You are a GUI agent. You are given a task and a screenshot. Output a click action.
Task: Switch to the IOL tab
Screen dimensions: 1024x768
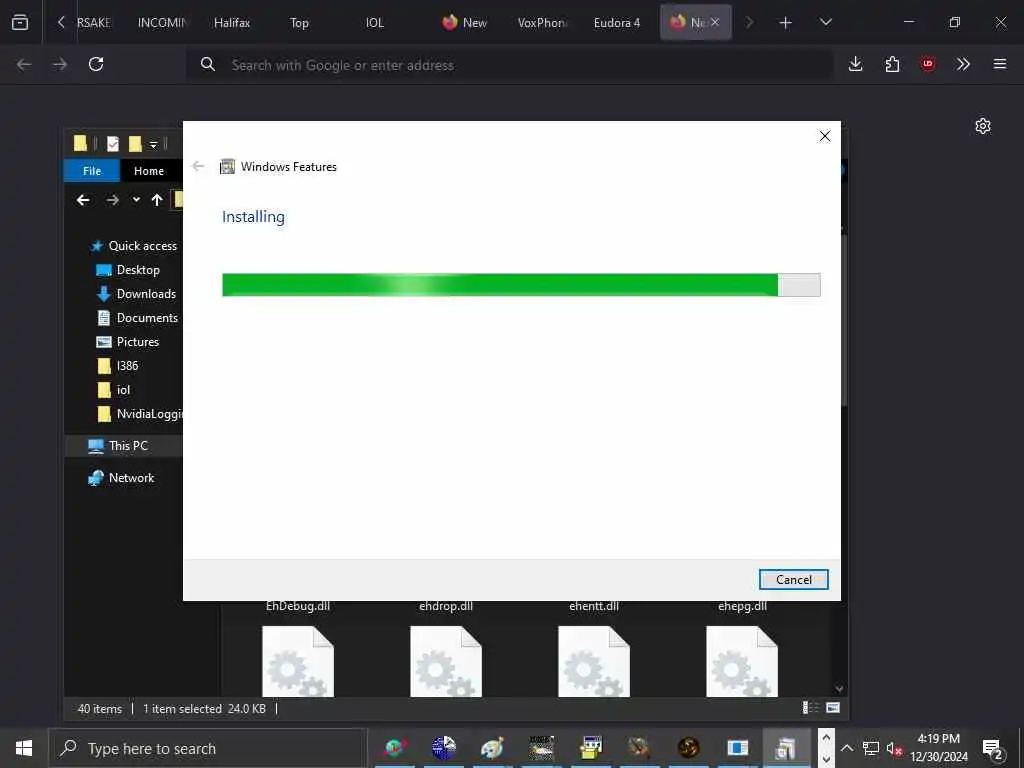tap(375, 23)
